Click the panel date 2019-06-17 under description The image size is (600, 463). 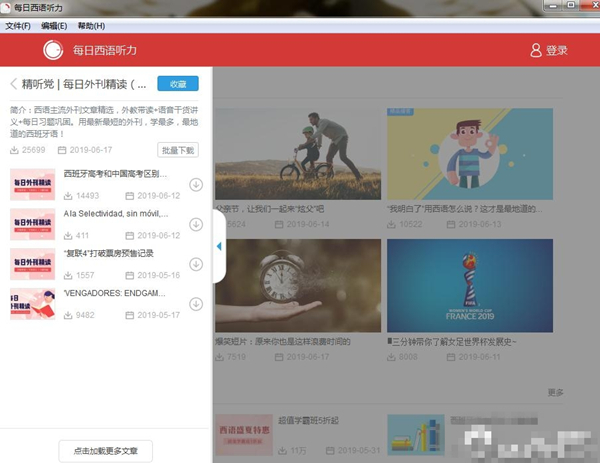point(91,150)
